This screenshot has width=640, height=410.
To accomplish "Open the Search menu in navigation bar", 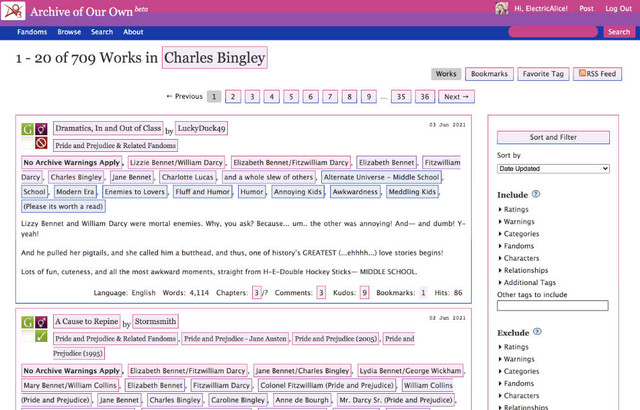I will click(102, 32).
